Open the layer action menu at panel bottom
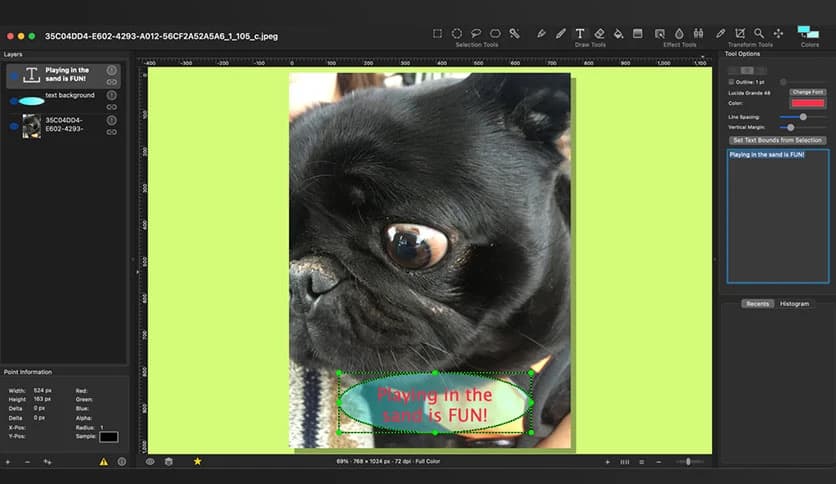Screen dimensions: 836x484 [x=47, y=462]
